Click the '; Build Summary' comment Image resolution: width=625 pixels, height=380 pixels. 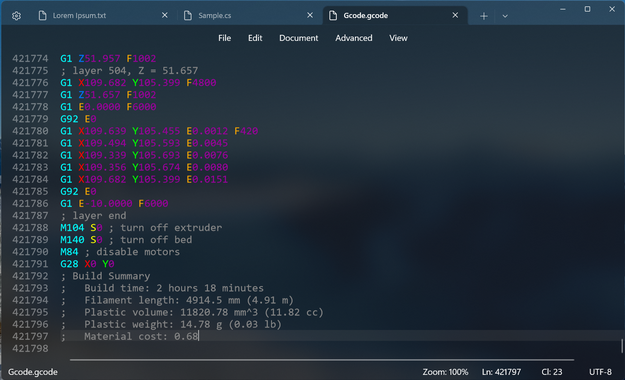tap(105, 276)
